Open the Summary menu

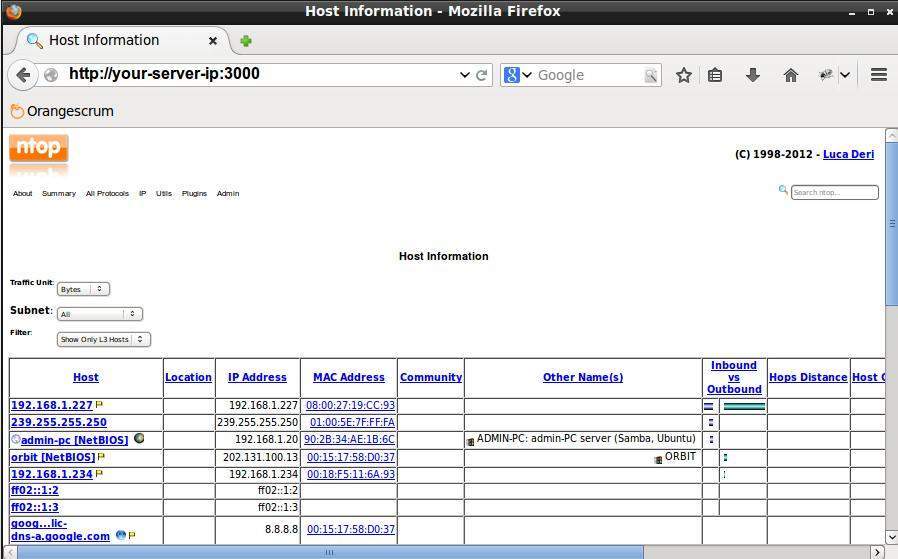click(59, 194)
